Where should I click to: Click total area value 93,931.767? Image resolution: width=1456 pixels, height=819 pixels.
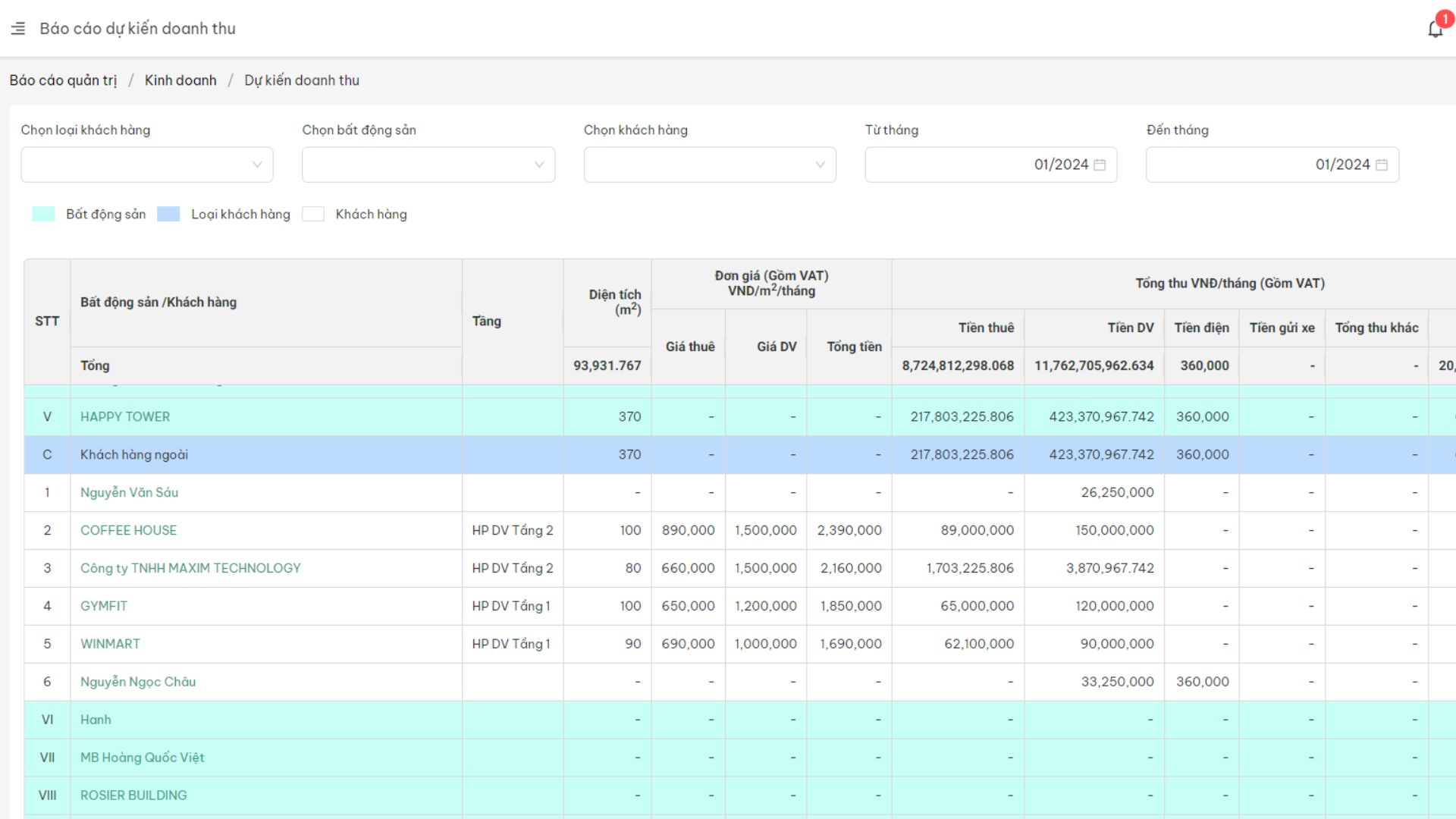click(x=607, y=366)
